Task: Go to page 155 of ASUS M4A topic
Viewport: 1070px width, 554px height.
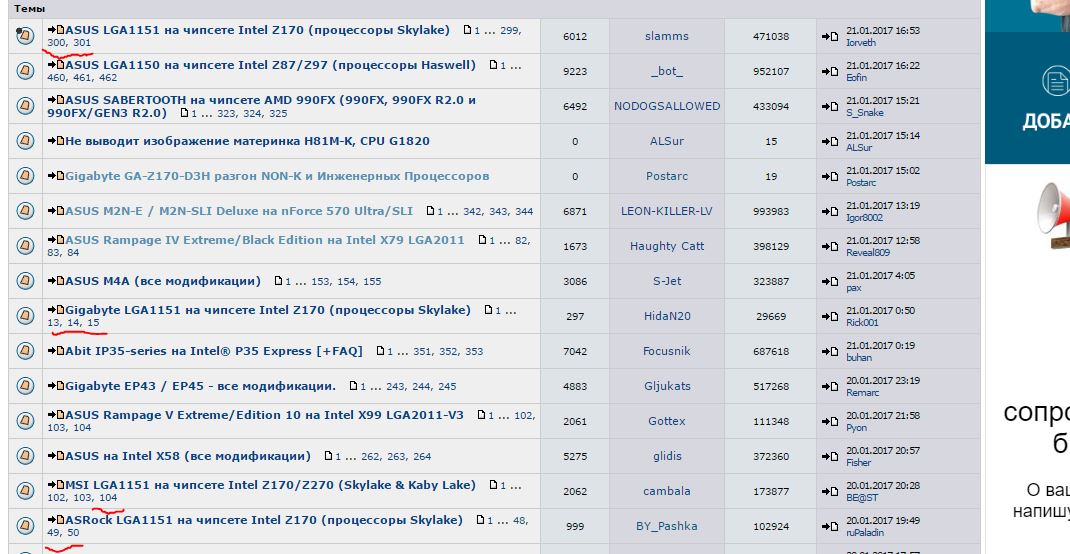Action: pos(373,282)
